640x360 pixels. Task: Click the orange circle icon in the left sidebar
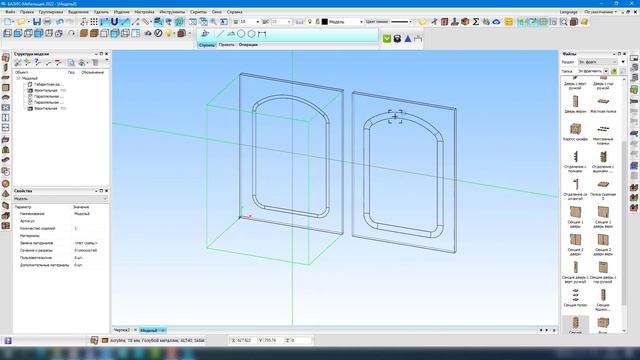pos(6,184)
